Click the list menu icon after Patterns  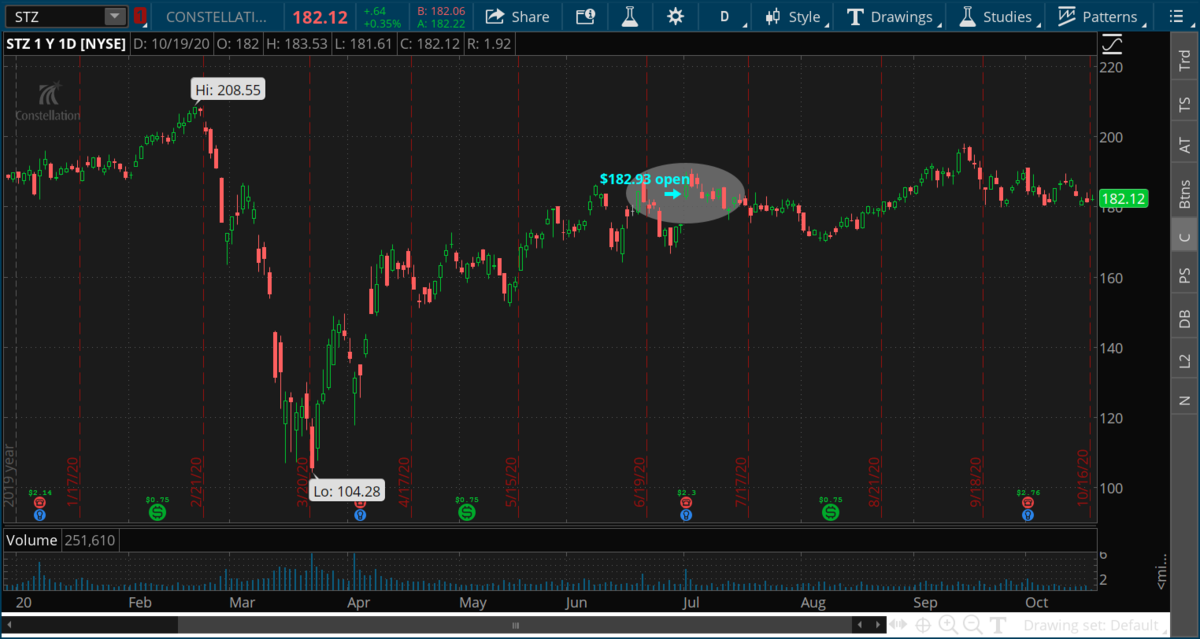pos(1165,16)
